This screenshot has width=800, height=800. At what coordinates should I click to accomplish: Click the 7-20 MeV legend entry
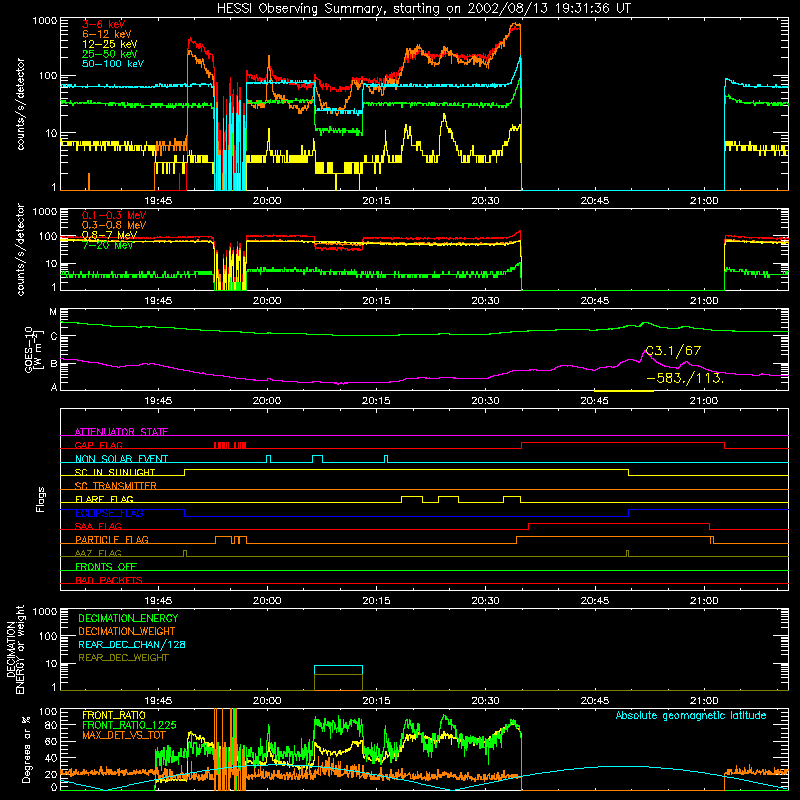[107, 245]
